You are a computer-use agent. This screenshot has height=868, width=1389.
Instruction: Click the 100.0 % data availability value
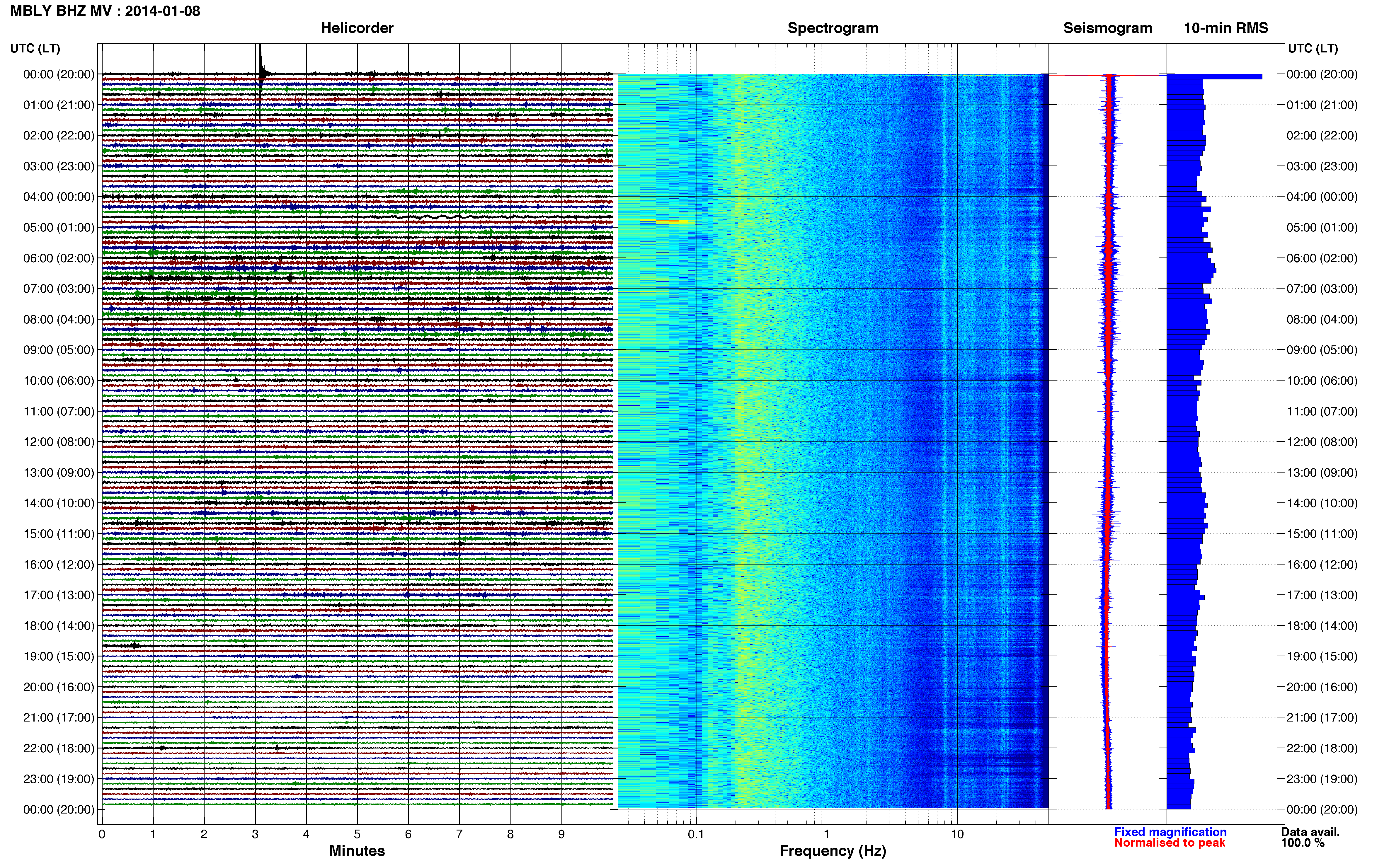[x=1303, y=843]
